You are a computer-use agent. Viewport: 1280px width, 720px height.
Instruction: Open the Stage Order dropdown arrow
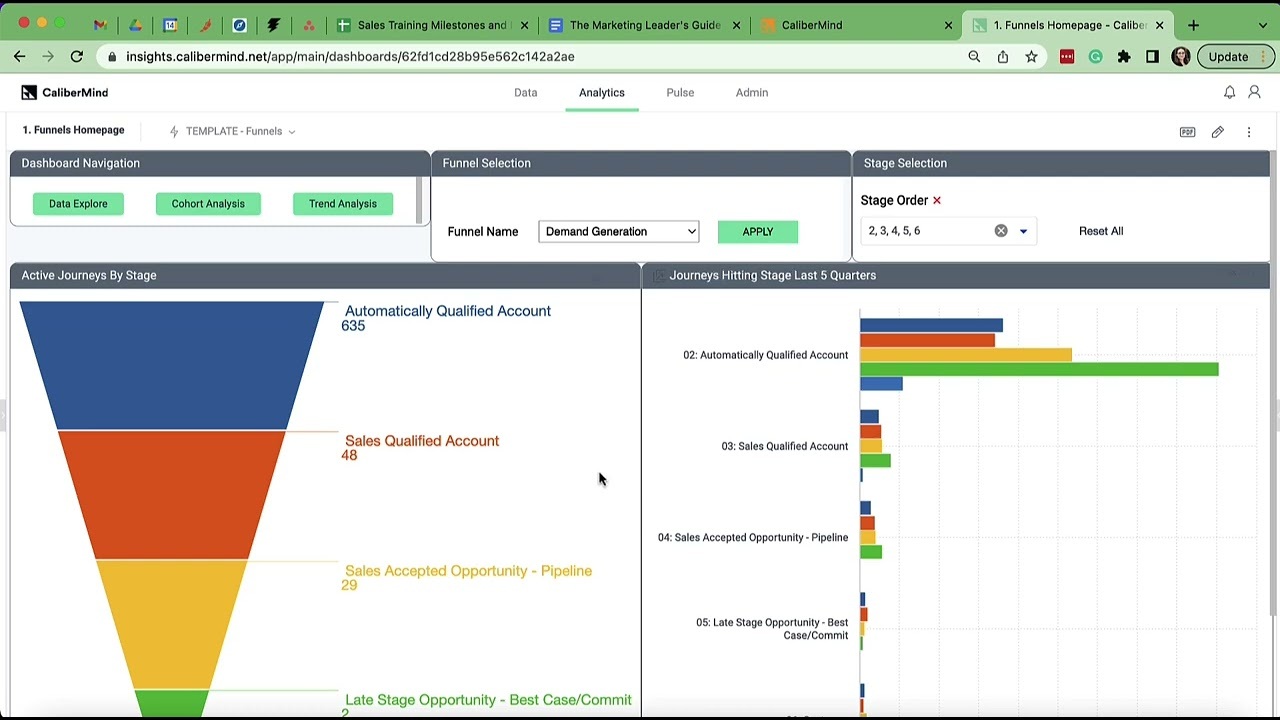[1022, 230]
